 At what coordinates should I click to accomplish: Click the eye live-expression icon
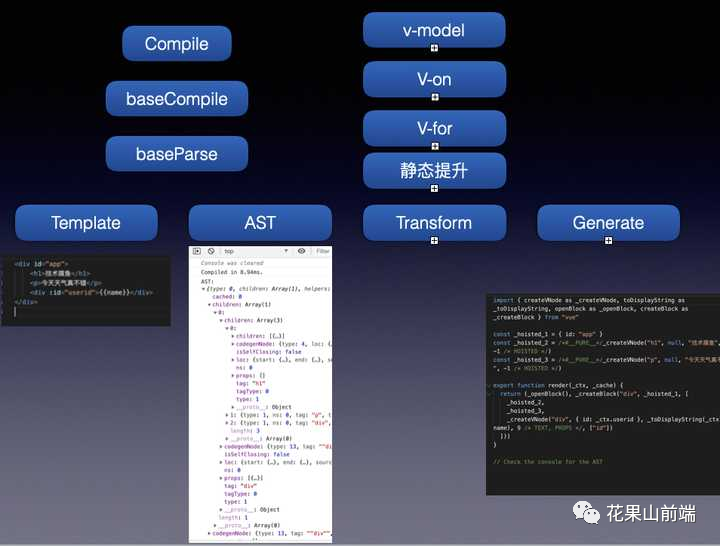point(301,251)
